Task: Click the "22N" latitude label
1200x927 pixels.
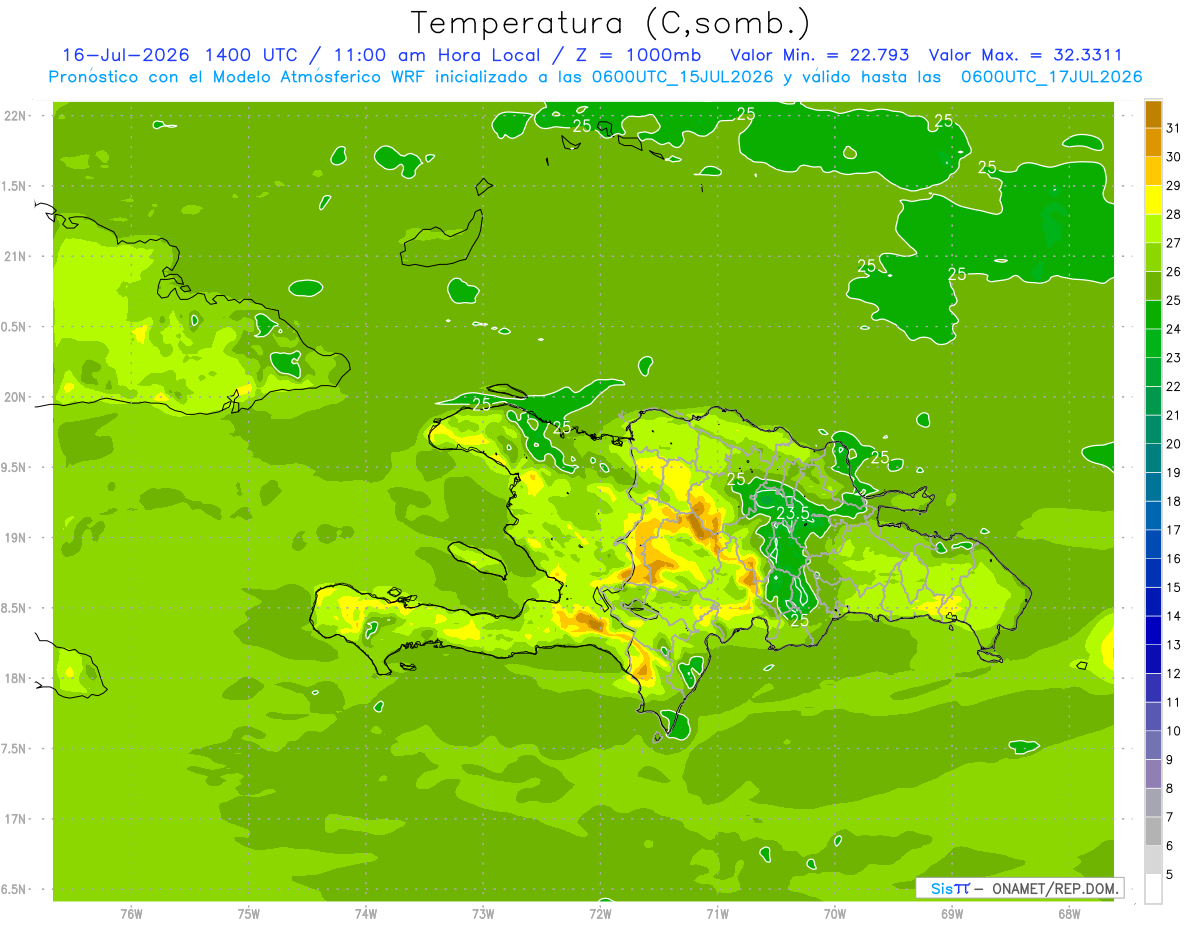Action: coord(16,116)
